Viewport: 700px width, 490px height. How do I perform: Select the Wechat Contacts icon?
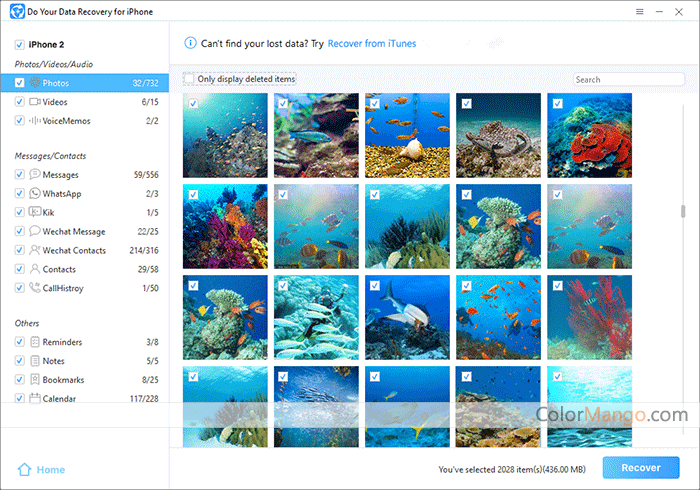35,250
